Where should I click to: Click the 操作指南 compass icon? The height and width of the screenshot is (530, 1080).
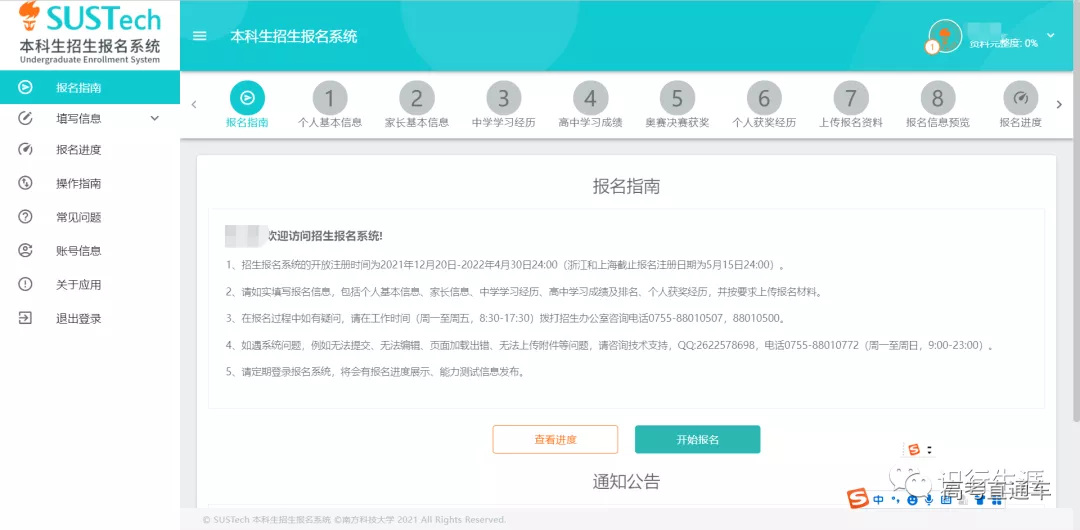25,183
